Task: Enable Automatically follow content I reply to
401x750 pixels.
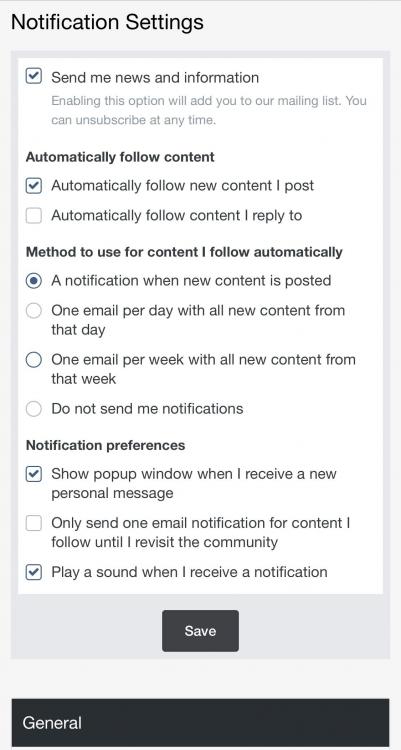Action: (x=33, y=215)
